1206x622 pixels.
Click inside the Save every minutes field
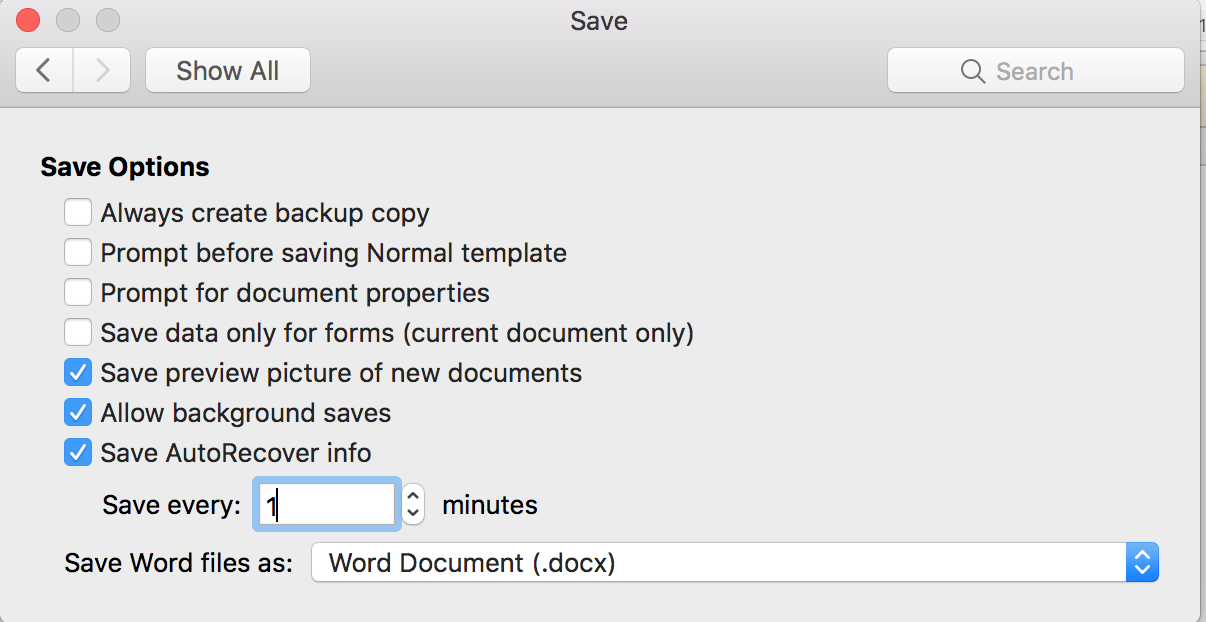click(x=326, y=505)
